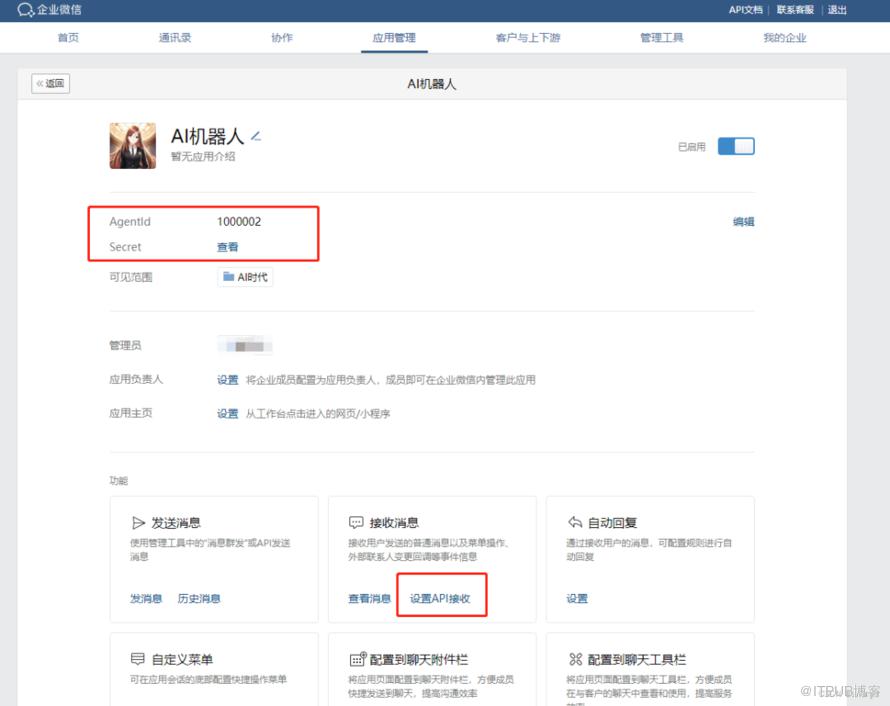Image resolution: width=890 pixels, height=706 pixels.
Task: Click the 编辑 link for visible range
Action: click(743, 222)
